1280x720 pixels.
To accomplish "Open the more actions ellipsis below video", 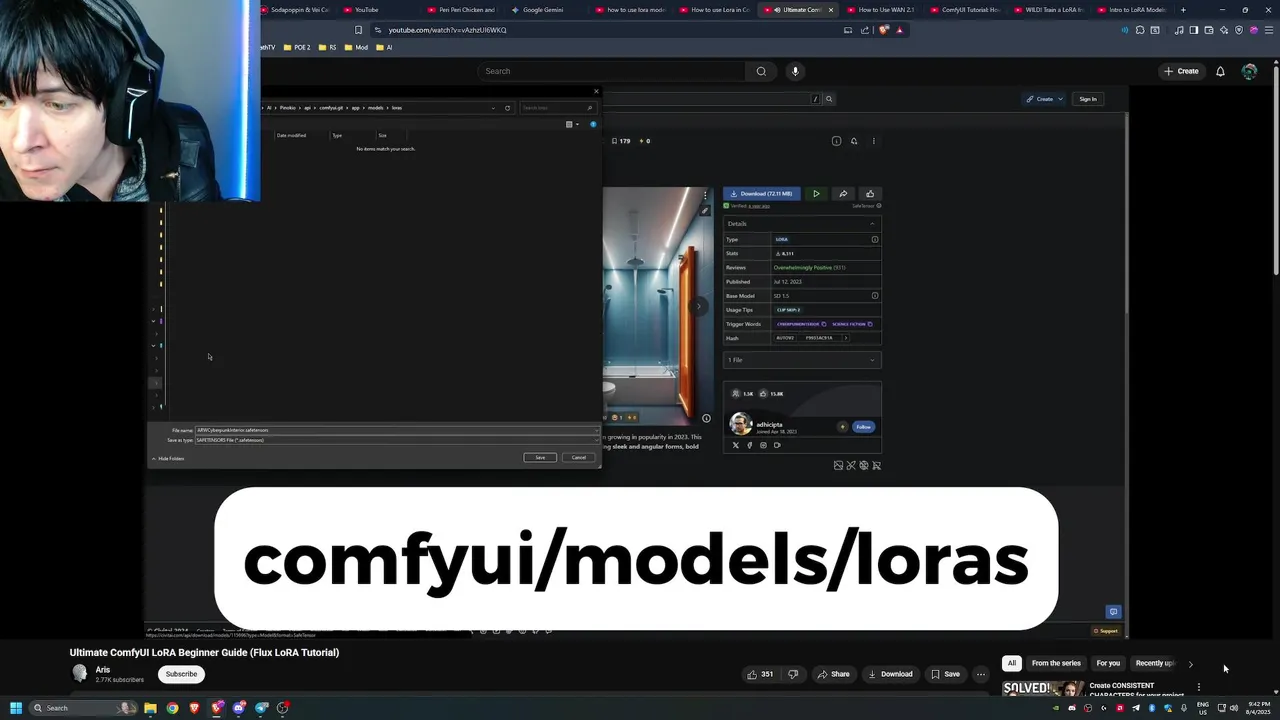I will (x=980, y=674).
